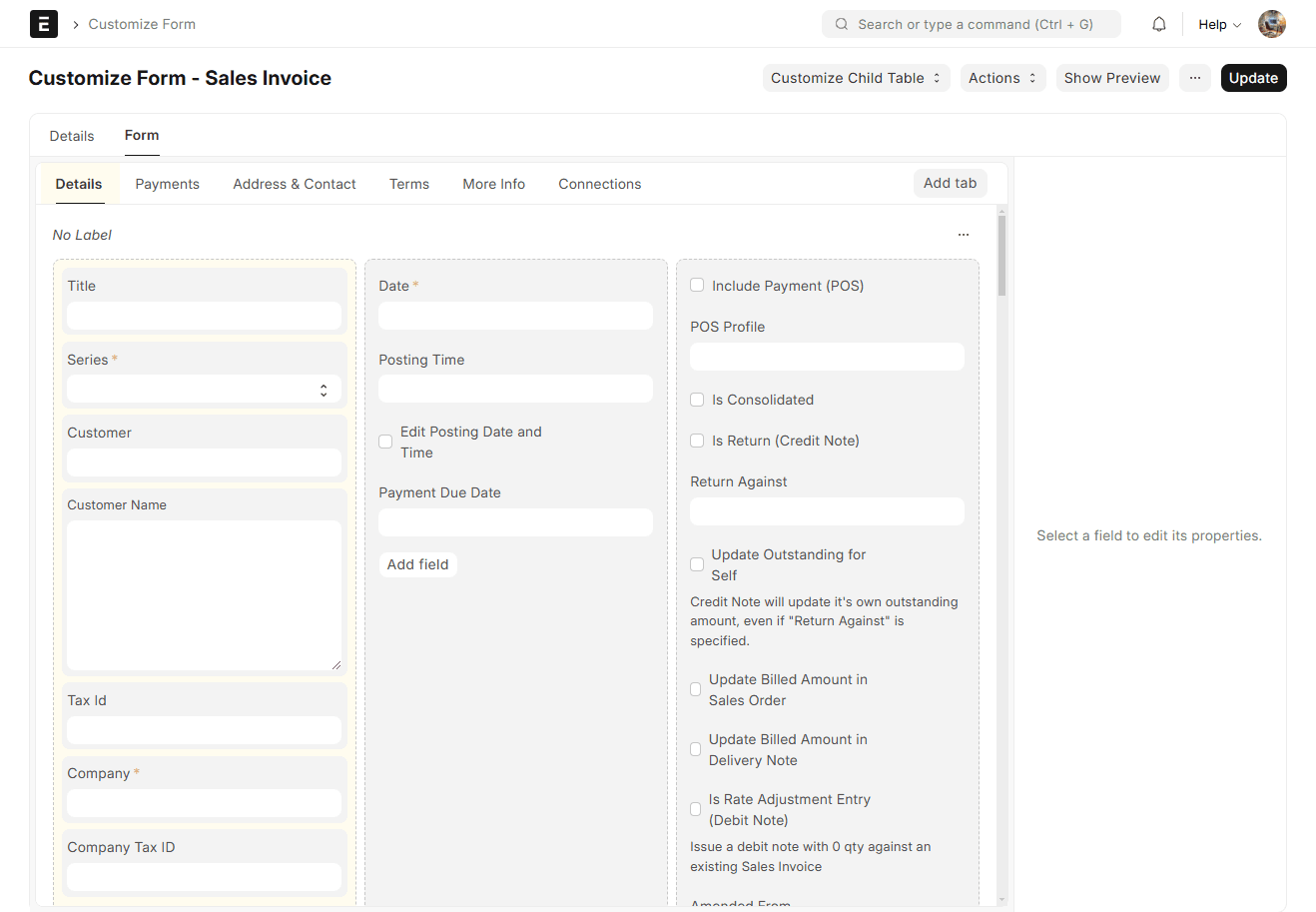Click the form builder vertical scrollbar

tap(1001, 255)
